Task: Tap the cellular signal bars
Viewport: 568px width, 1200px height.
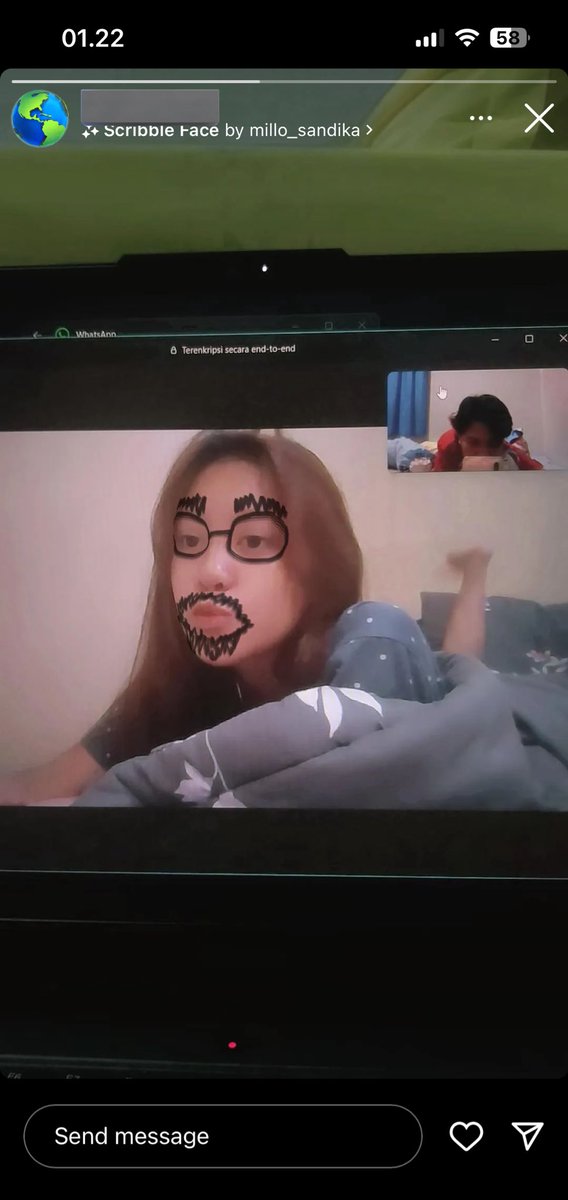Action: 429,38
